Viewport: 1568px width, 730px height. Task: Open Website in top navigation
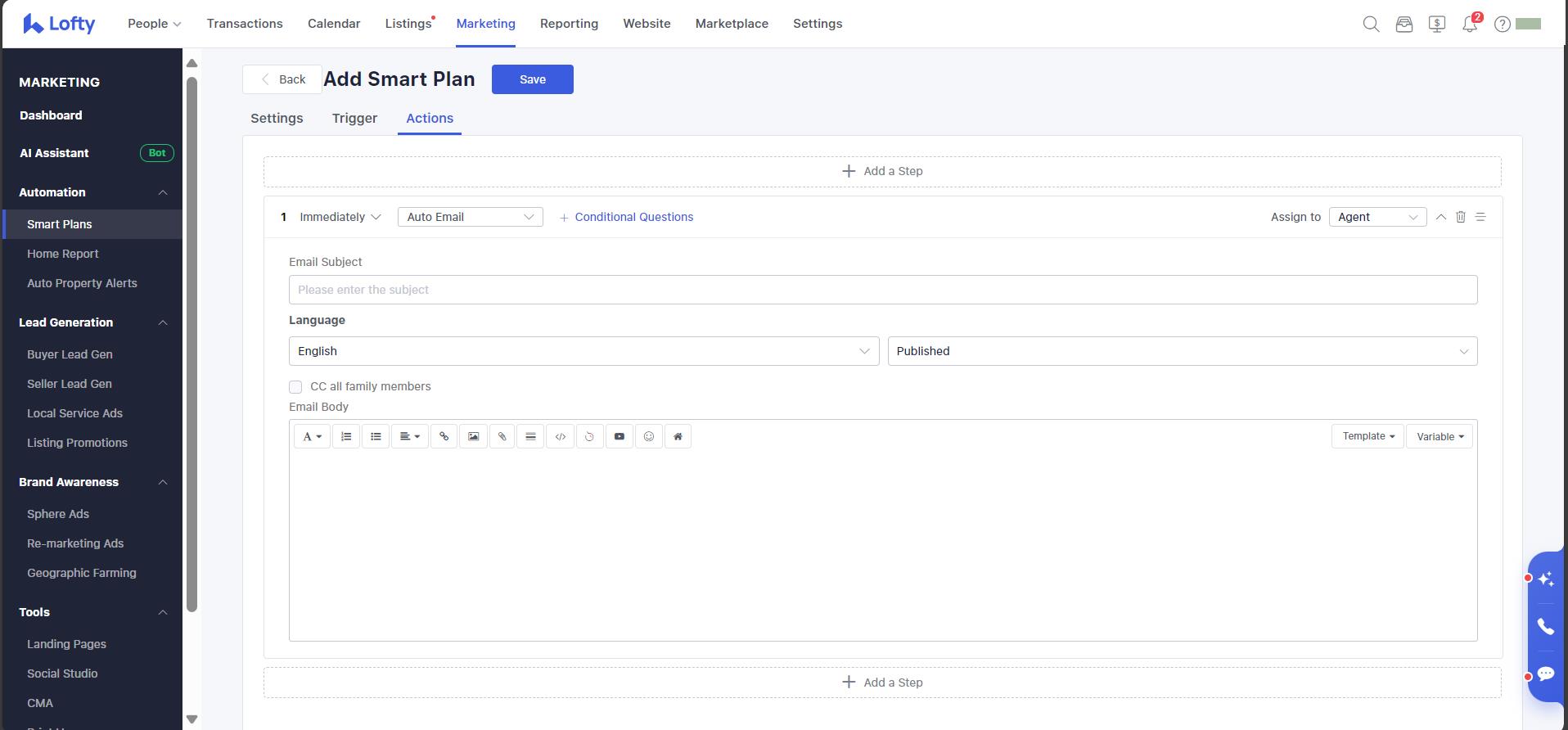[647, 24]
